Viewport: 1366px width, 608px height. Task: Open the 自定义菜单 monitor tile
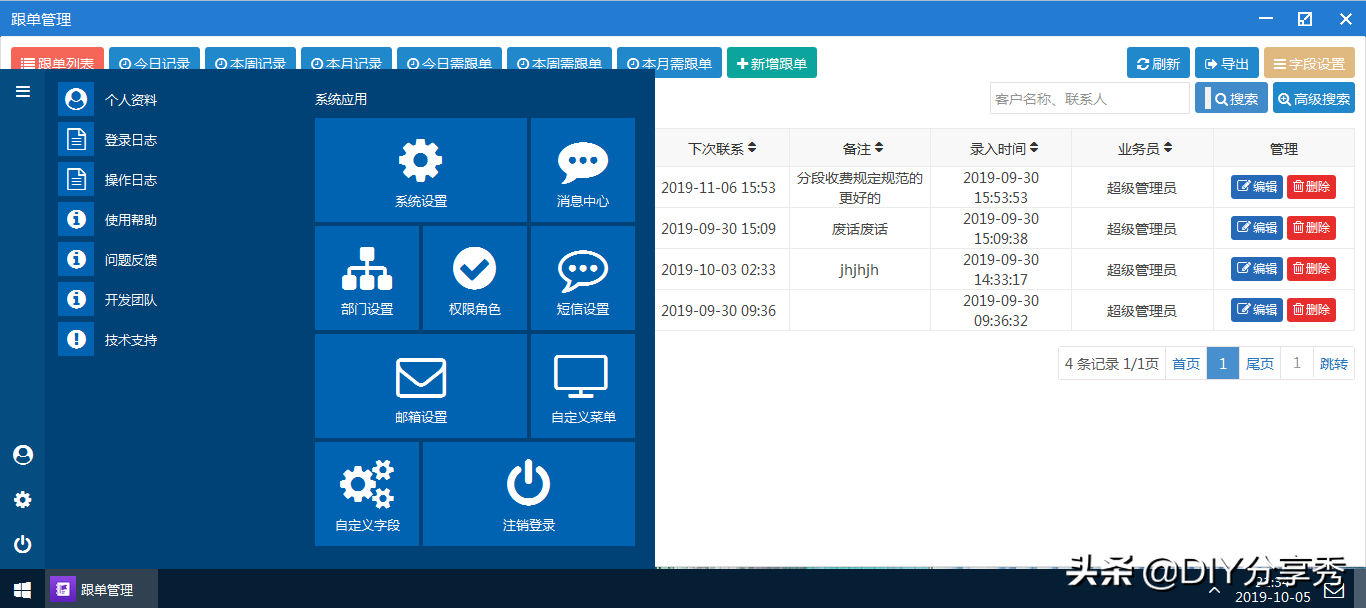pyautogui.click(x=583, y=386)
